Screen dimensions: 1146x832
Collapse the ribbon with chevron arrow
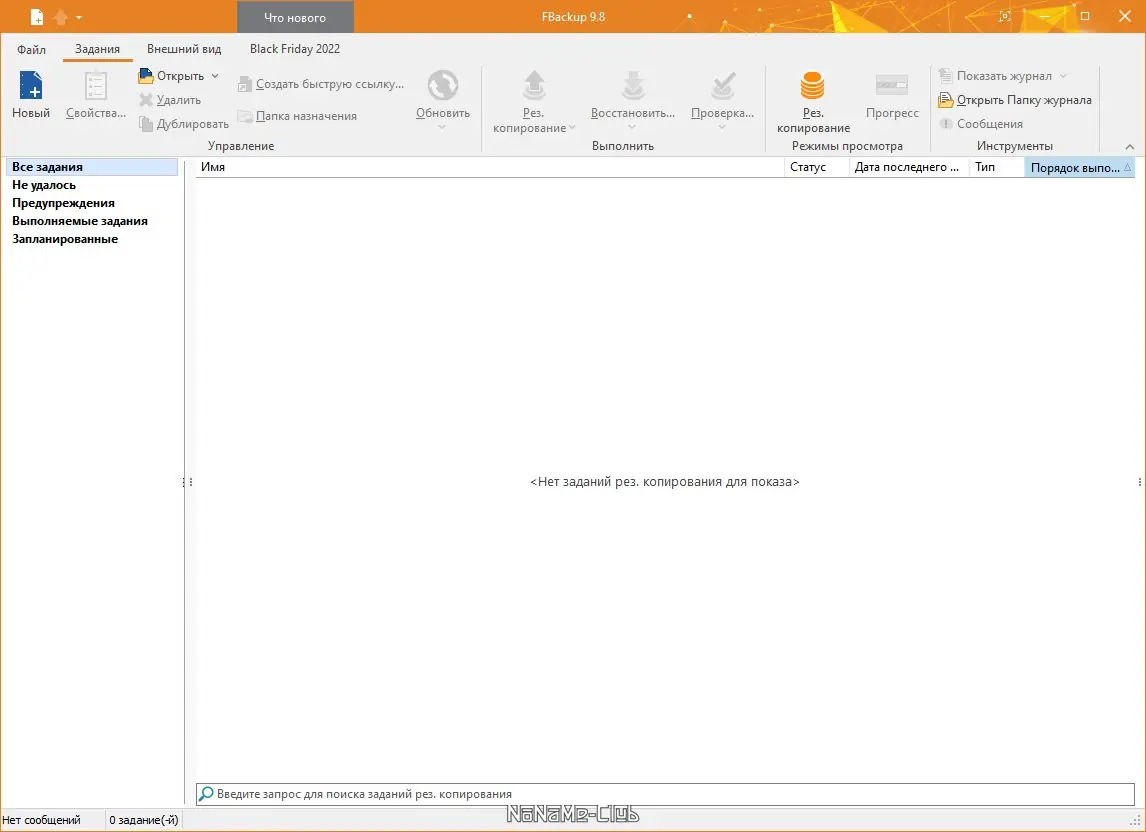point(1130,146)
